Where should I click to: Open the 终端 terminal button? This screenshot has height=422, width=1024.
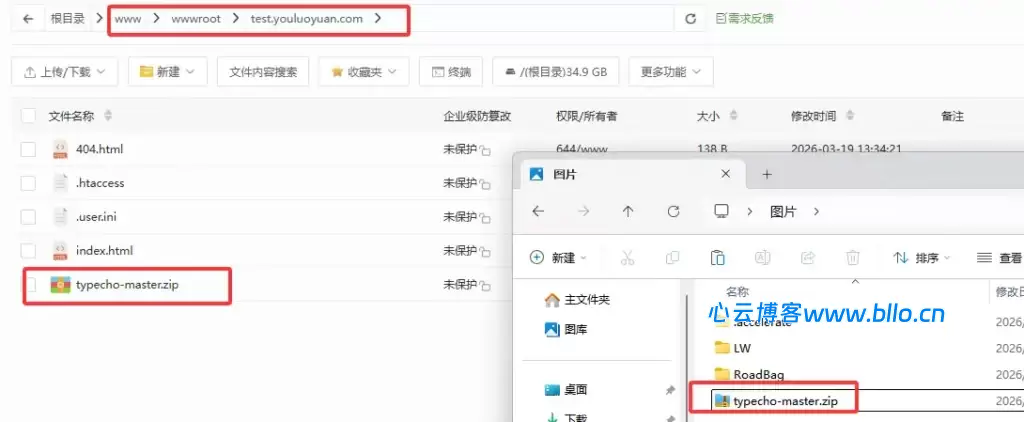click(451, 72)
